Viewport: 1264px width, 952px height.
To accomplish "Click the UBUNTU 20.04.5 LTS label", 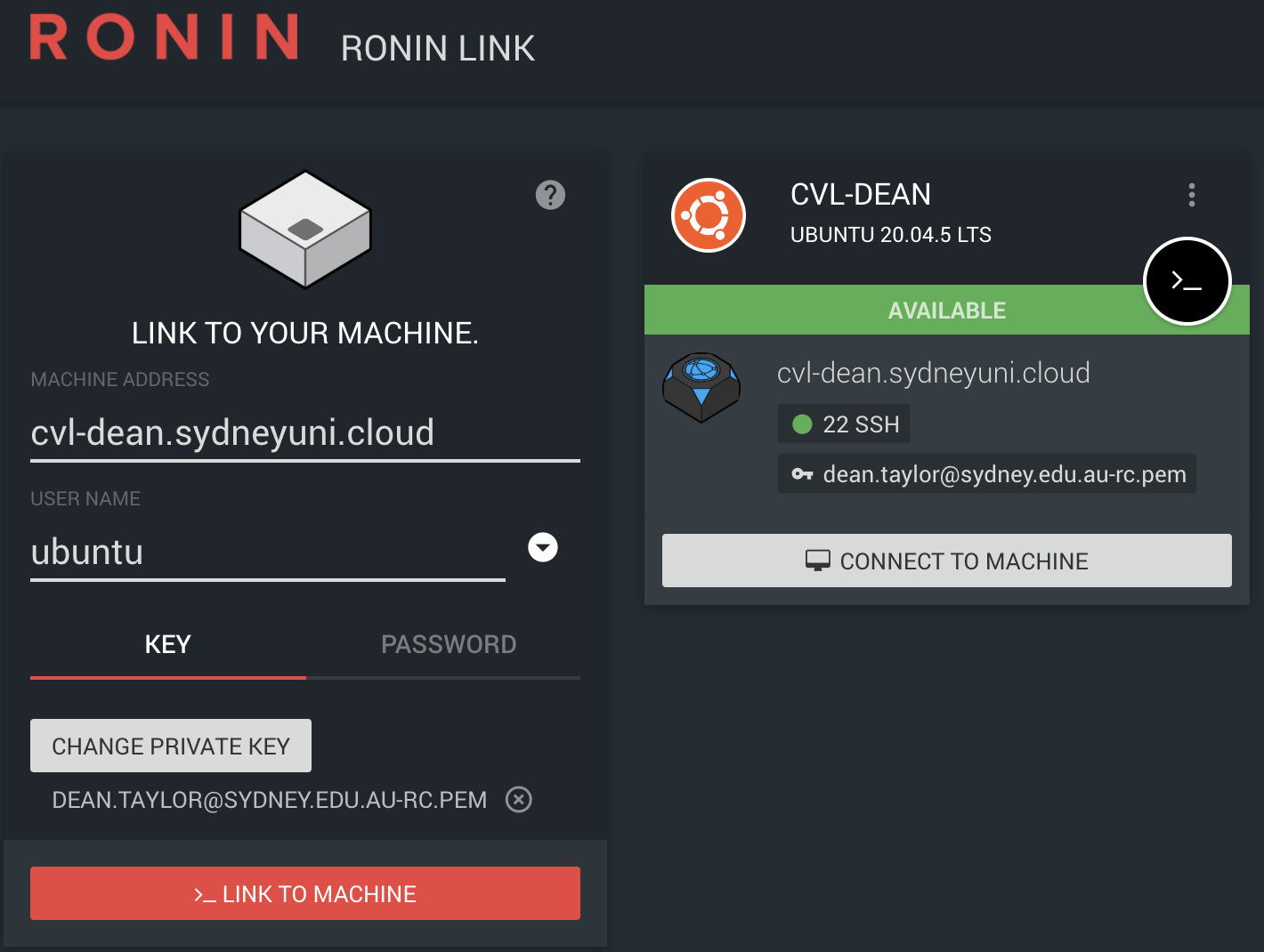I will (891, 235).
